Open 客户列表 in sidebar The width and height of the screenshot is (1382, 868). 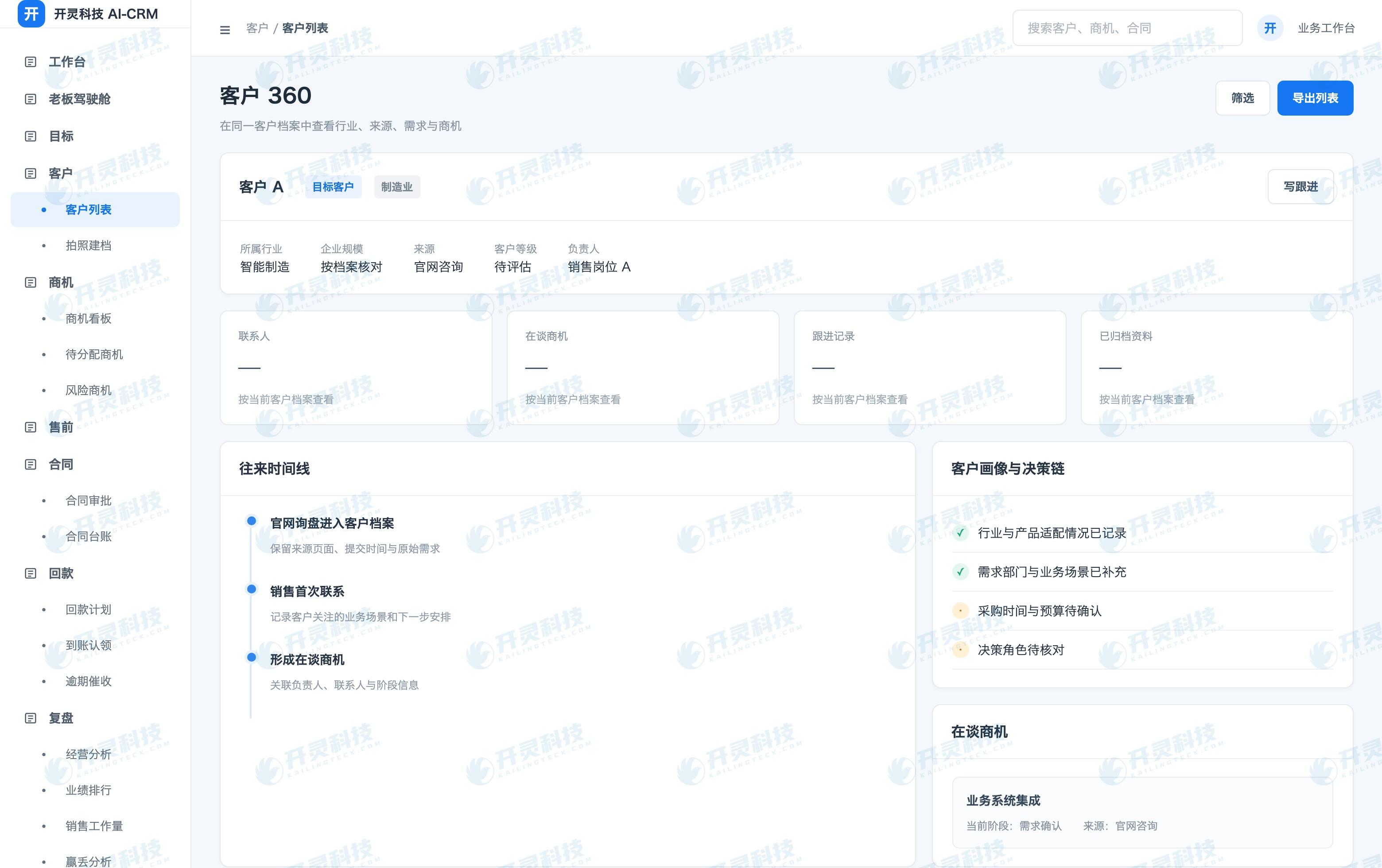(95, 209)
